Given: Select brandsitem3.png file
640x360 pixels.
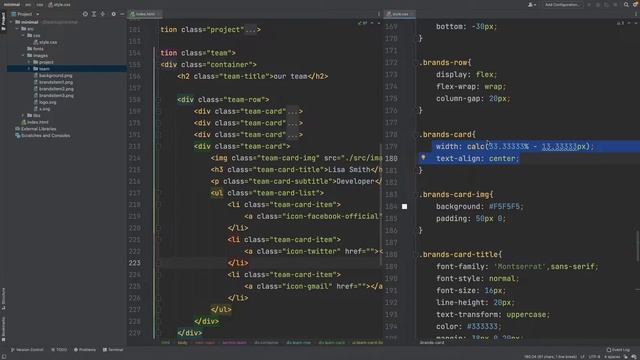Looking at the screenshot, I should pyautogui.click(x=54, y=96).
